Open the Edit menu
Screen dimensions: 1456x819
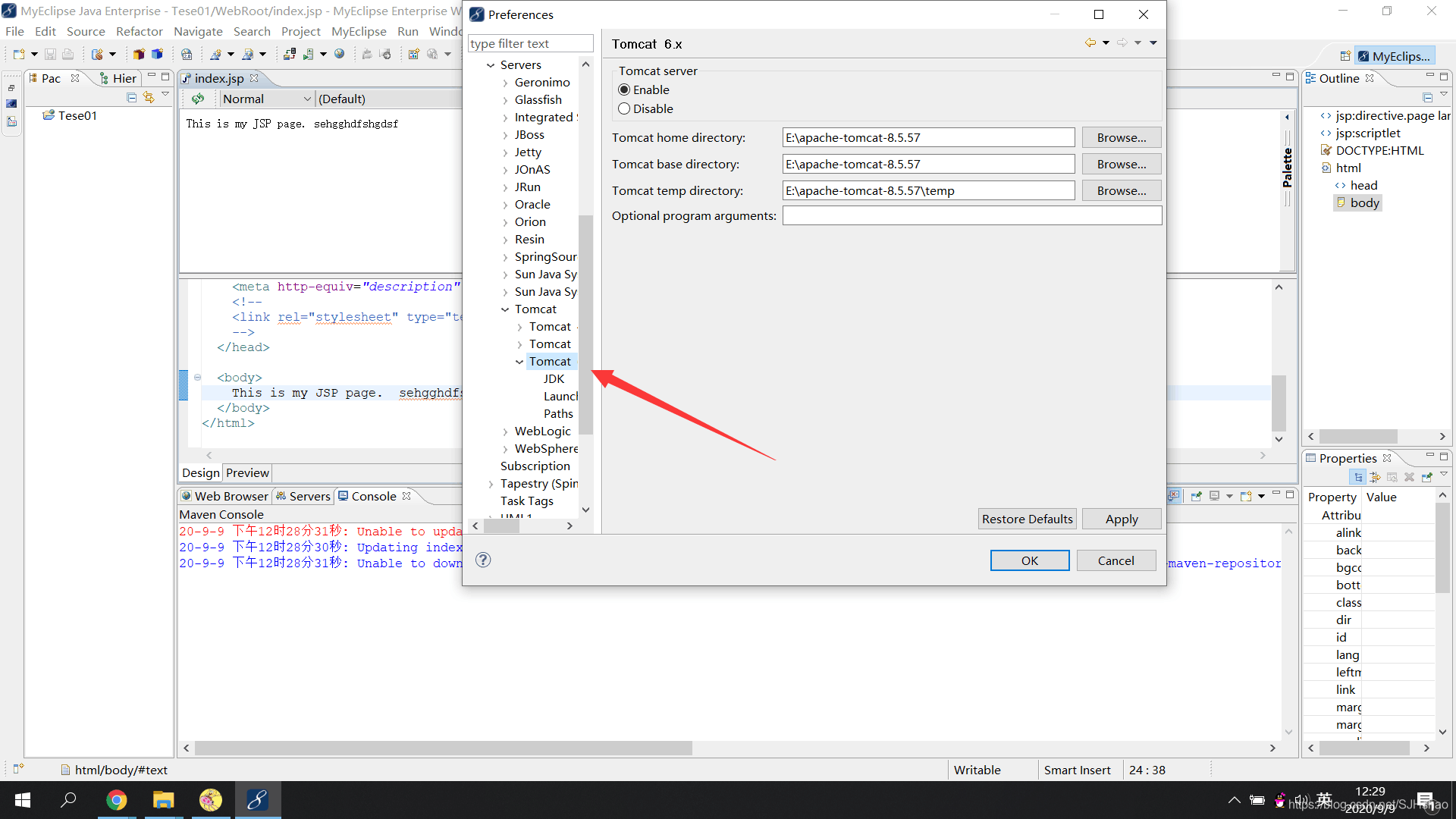pyautogui.click(x=45, y=31)
